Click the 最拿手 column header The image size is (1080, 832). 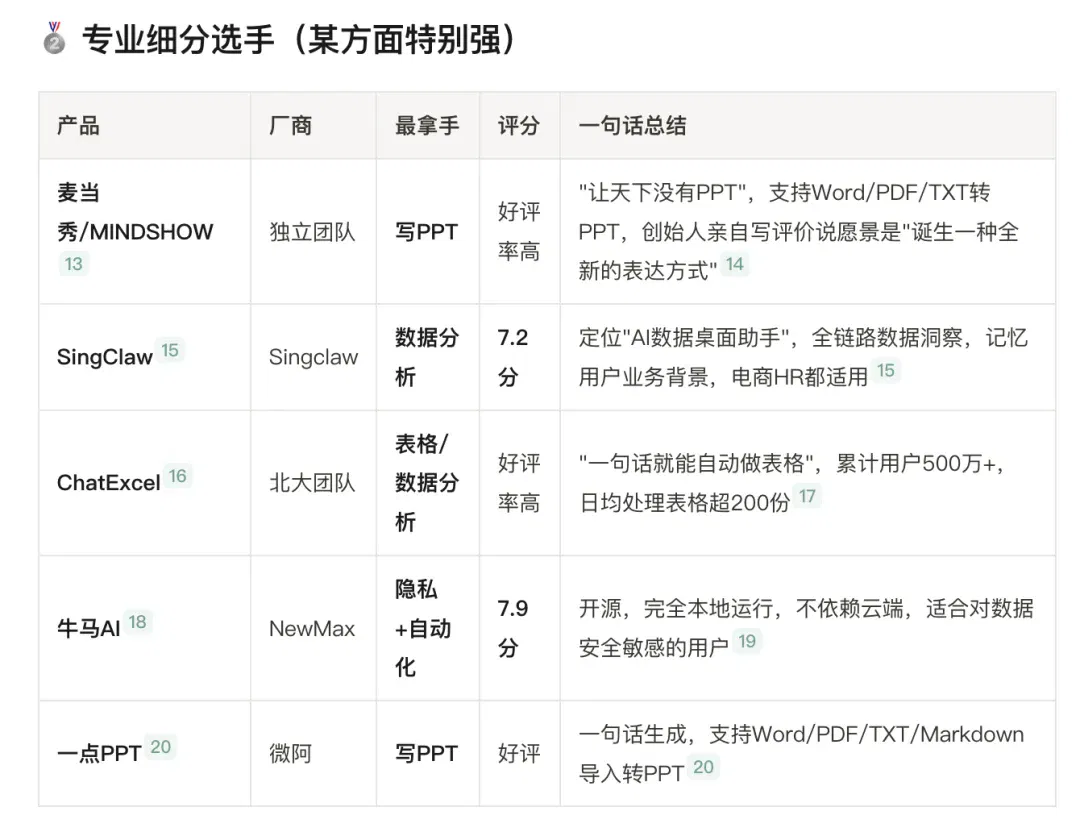pyautogui.click(x=427, y=125)
